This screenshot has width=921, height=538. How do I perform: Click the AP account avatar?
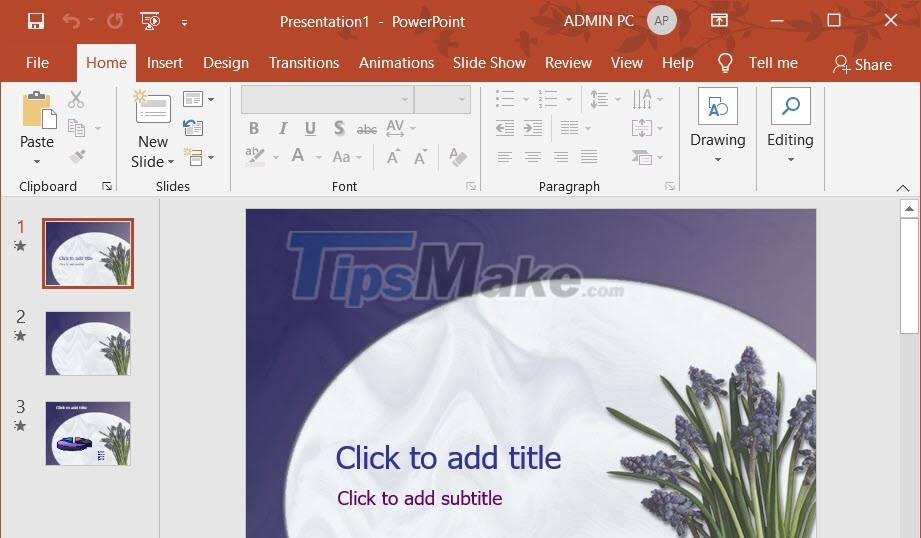coord(661,21)
